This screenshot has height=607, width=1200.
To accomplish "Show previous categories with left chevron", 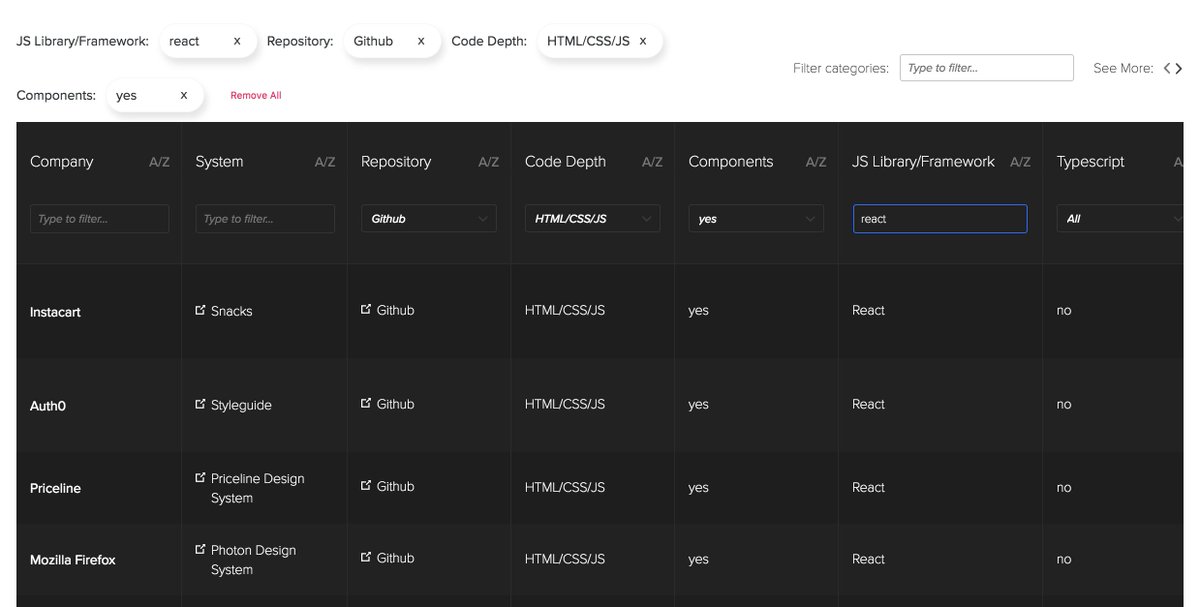I will pos(1167,69).
